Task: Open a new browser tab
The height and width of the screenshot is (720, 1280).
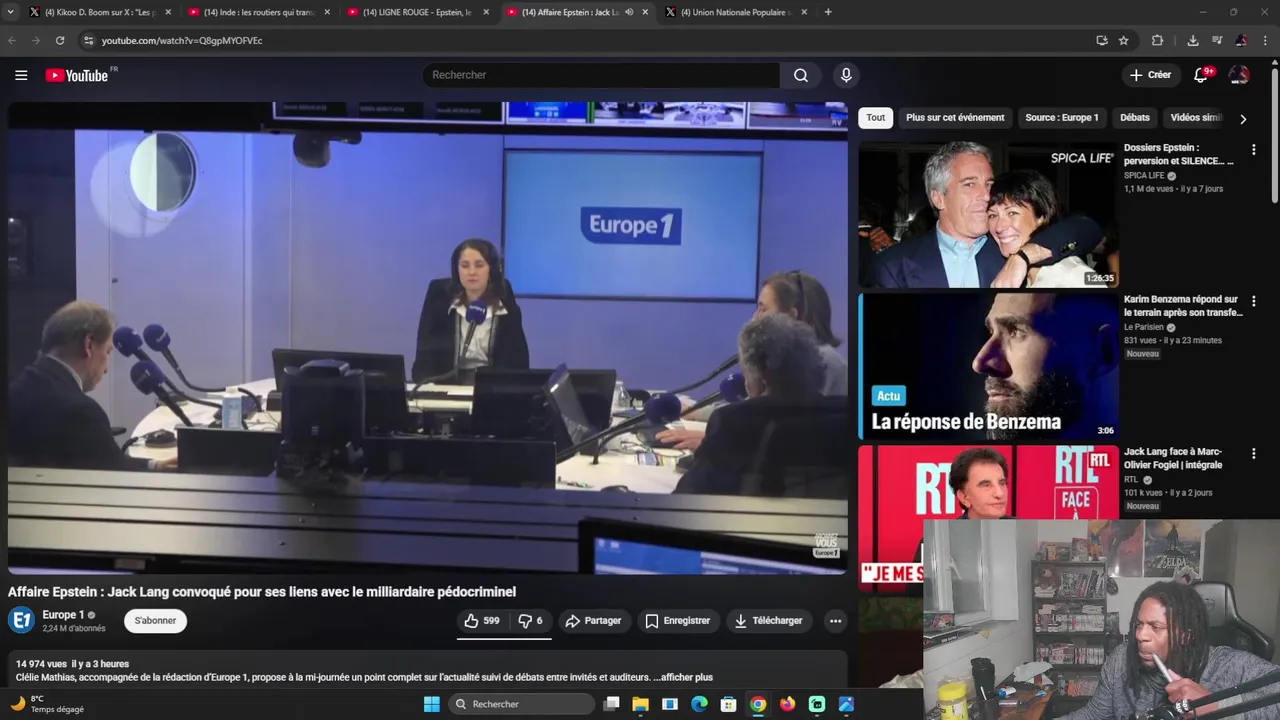Action: coord(828,12)
